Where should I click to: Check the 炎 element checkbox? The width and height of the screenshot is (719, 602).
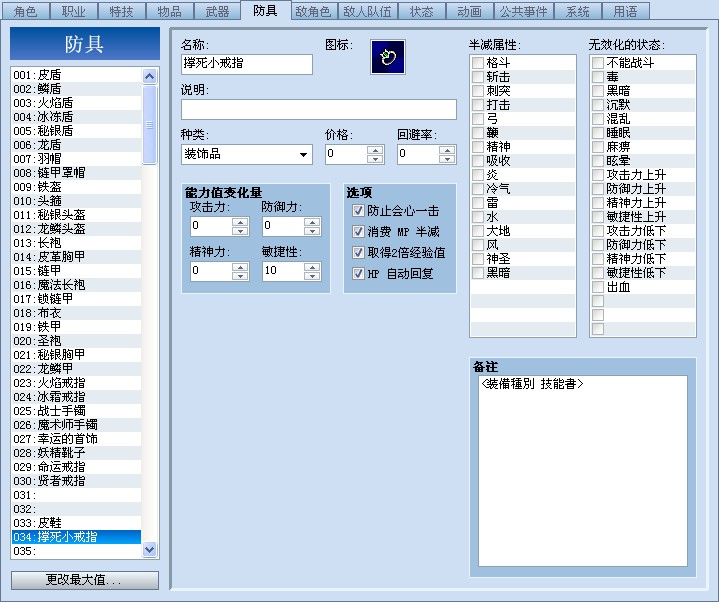(478, 175)
